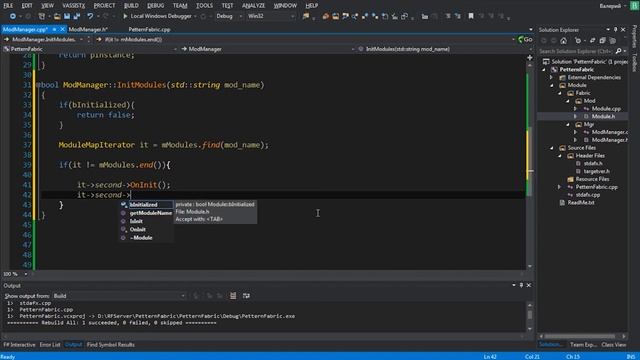The height and width of the screenshot is (360, 640).
Task: Switch to Class View tab
Action: pos(613,345)
